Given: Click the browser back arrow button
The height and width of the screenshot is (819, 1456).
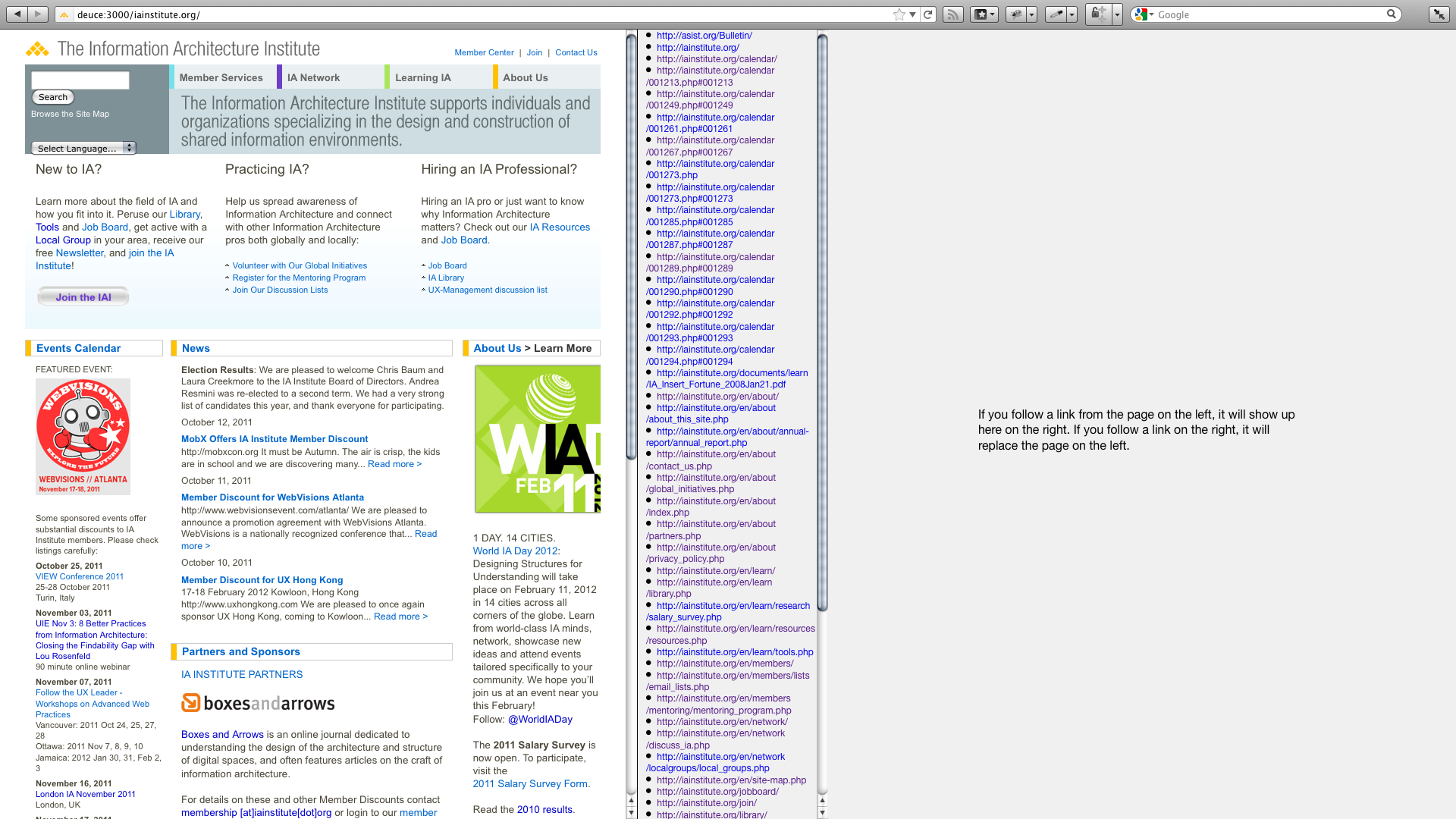Looking at the screenshot, I should pos(17,14).
